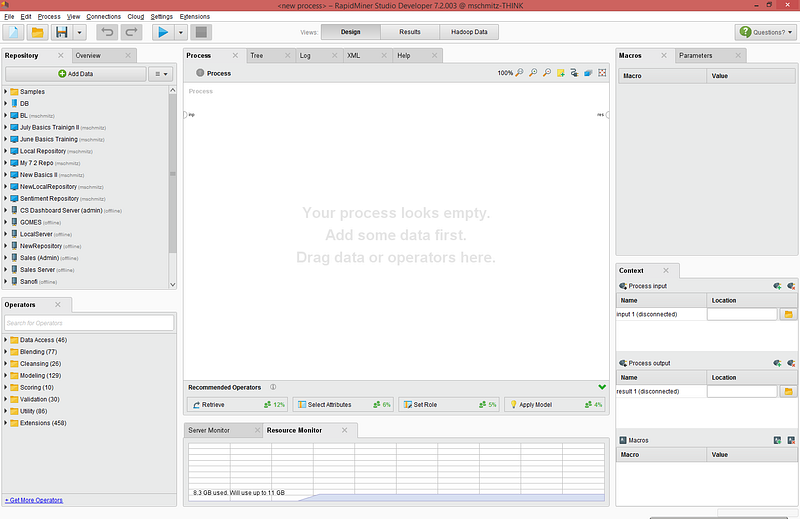This screenshot has width=800, height=519.
Task: Expand the Data Access operators folder
Action: tap(6, 340)
